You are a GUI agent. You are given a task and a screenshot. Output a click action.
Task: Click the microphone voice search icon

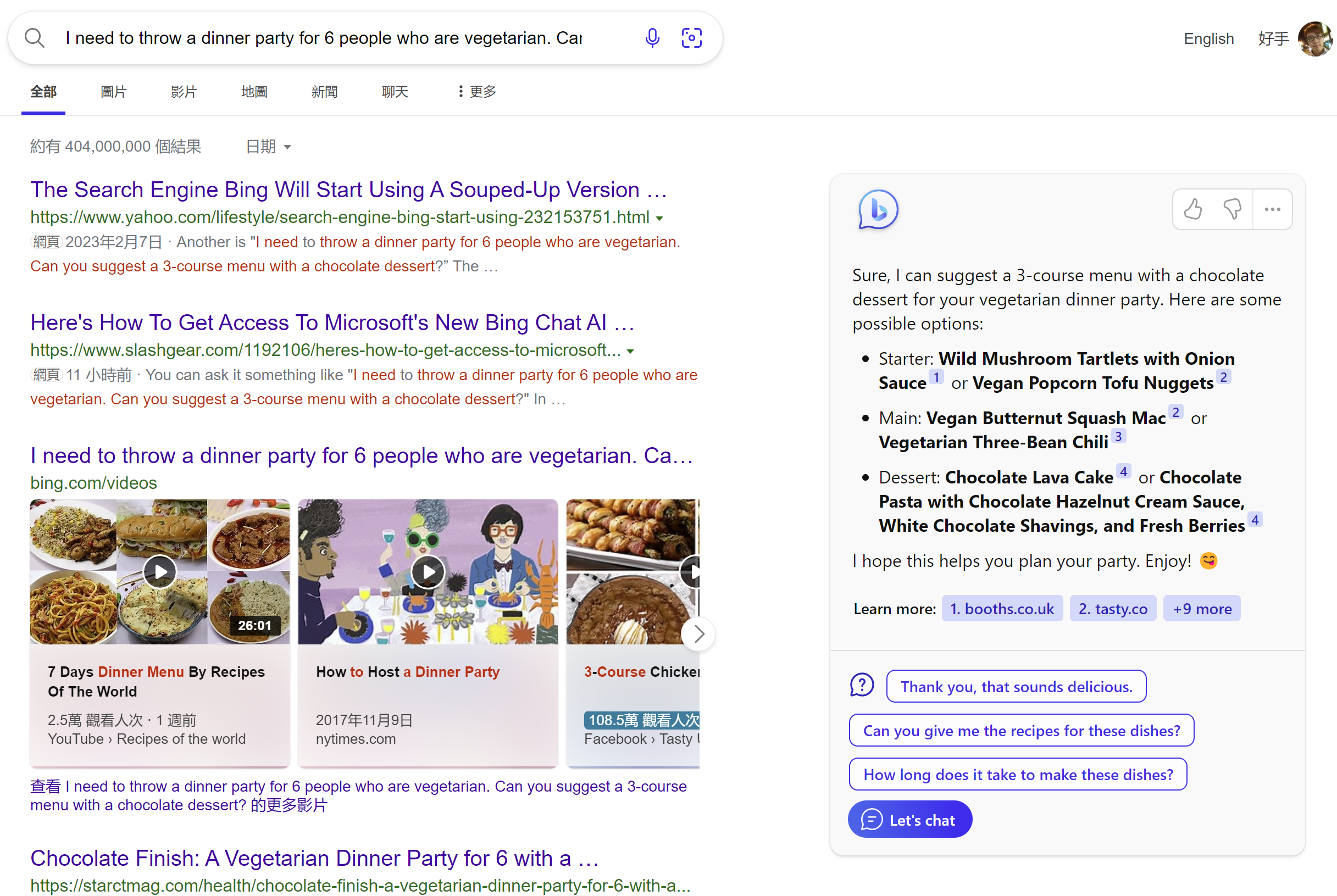652,38
